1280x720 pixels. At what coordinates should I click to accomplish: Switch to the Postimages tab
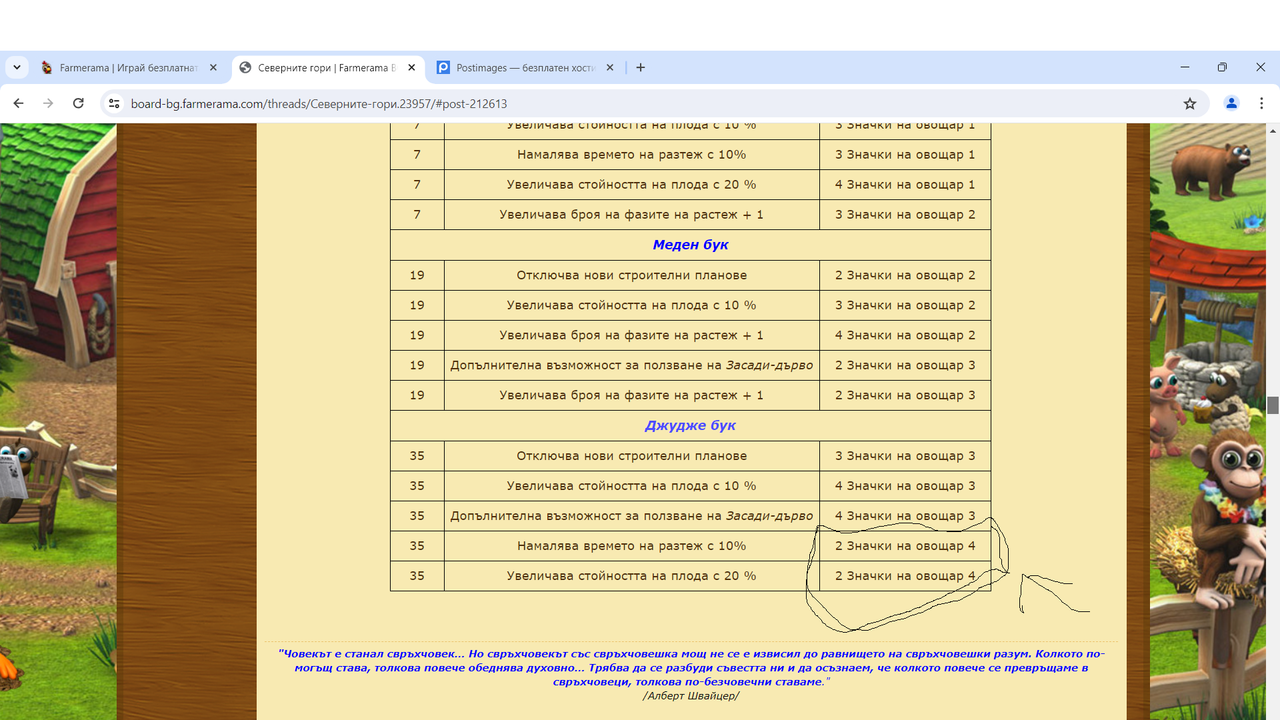coord(526,68)
